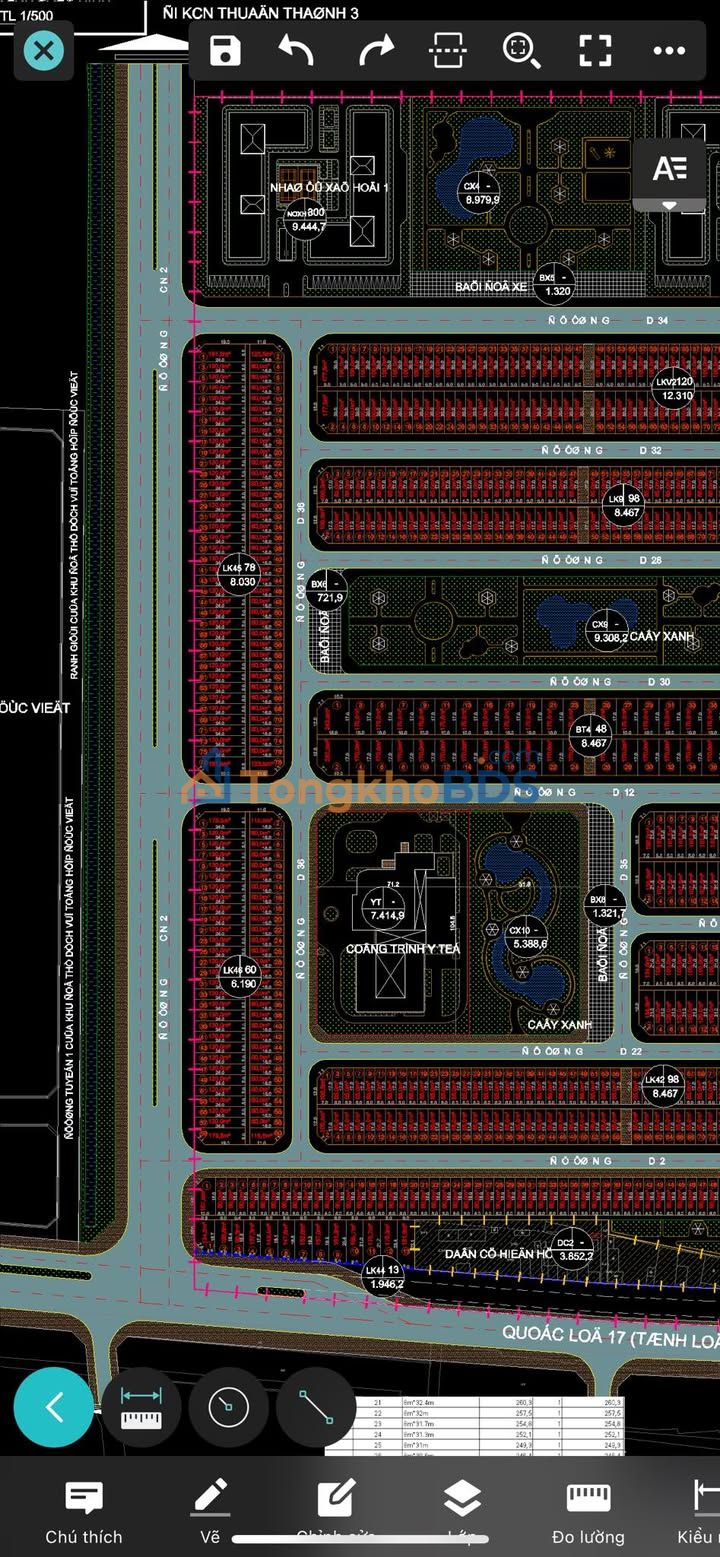Tap the LK42 98 block label
This screenshot has height=1557, width=720.
coord(664,1086)
